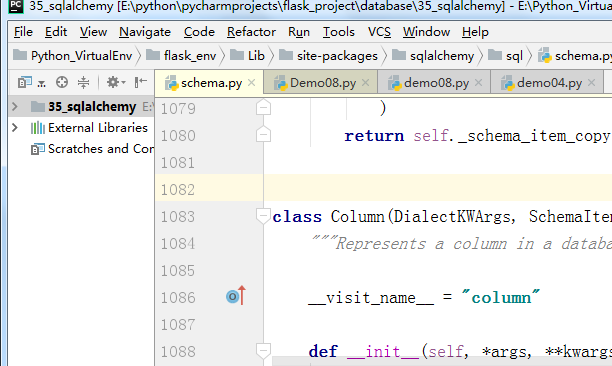This screenshot has width=612, height=366.
Task: Click the Column class name in code
Action: click(358, 217)
